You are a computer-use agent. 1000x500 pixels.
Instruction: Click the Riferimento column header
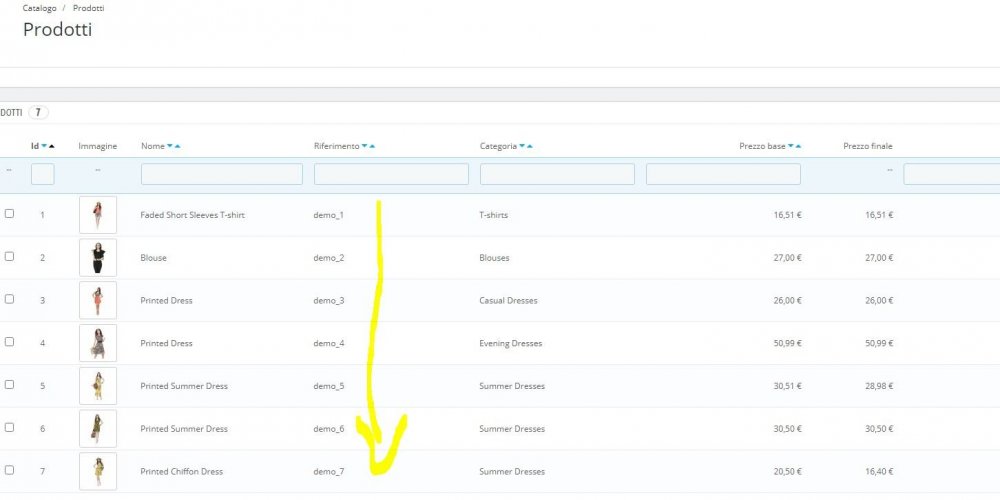pyautogui.click(x=337, y=147)
